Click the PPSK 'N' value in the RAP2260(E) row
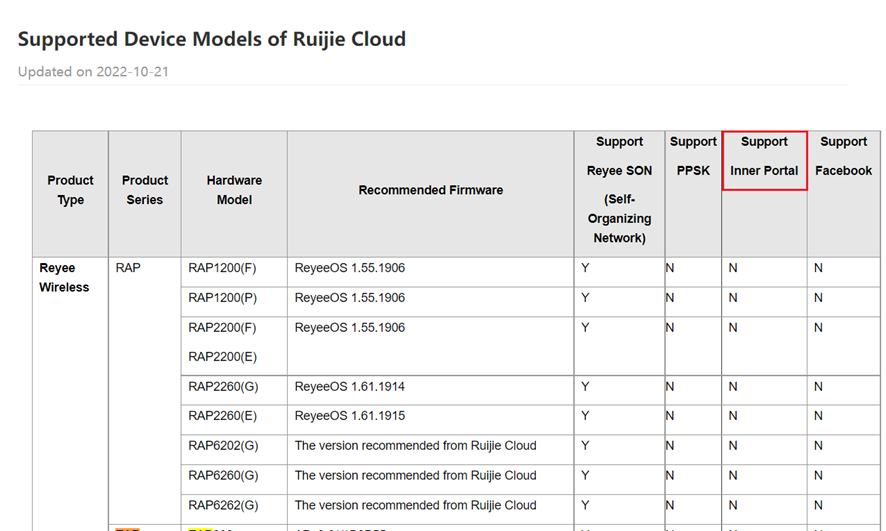 (x=670, y=416)
